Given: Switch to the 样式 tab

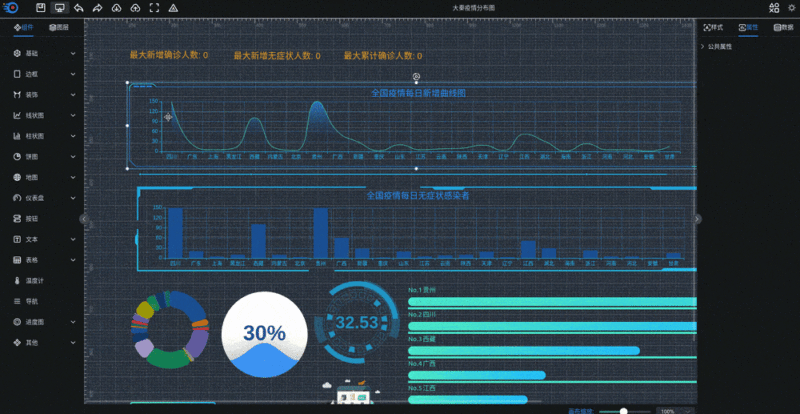Looking at the screenshot, I should [x=713, y=27].
